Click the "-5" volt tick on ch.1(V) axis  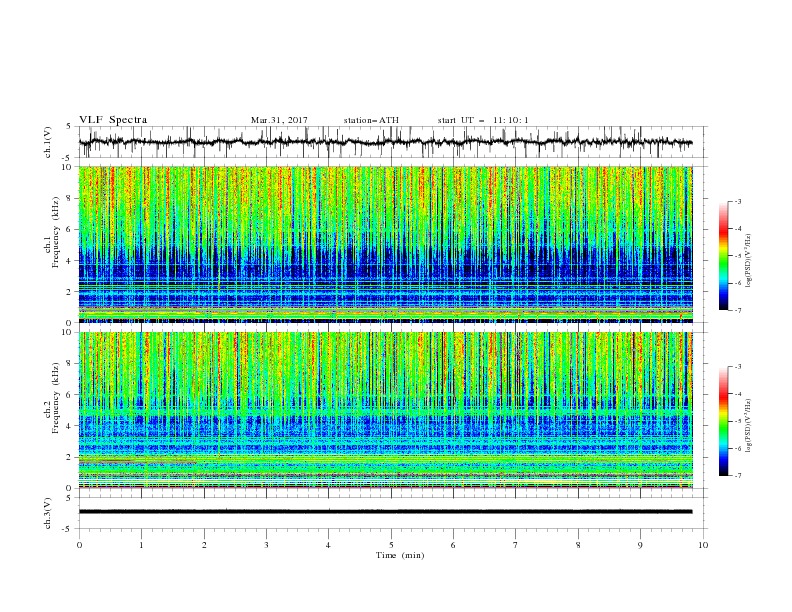pyautogui.click(x=67, y=158)
